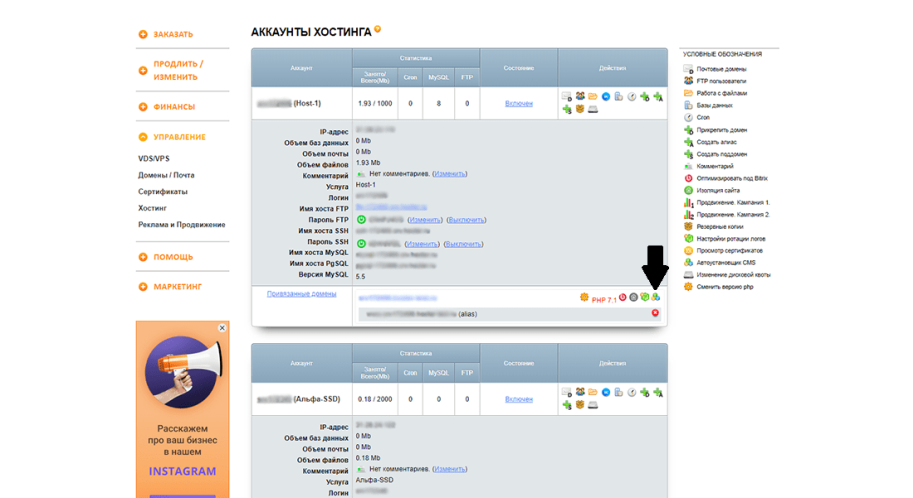The height and width of the screenshot is (498, 913).
Task: Open VDS/VPS in management menu
Action: 154,158
